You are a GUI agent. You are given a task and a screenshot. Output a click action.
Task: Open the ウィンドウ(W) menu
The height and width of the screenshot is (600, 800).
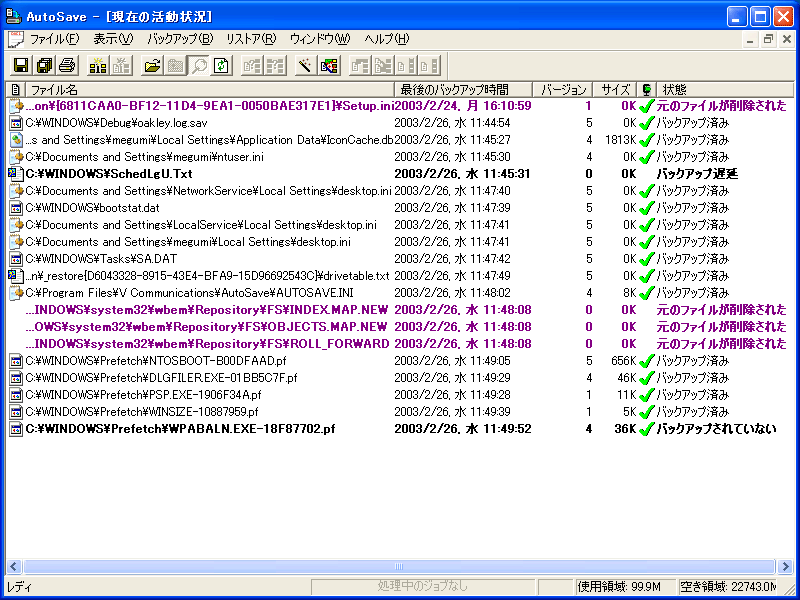tap(320, 39)
